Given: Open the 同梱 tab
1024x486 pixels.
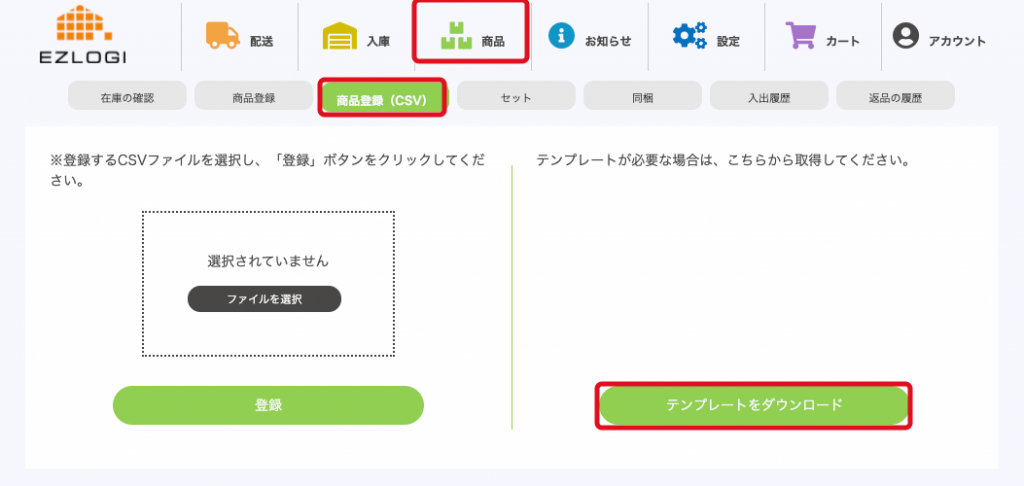Looking at the screenshot, I should click(x=643, y=98).
